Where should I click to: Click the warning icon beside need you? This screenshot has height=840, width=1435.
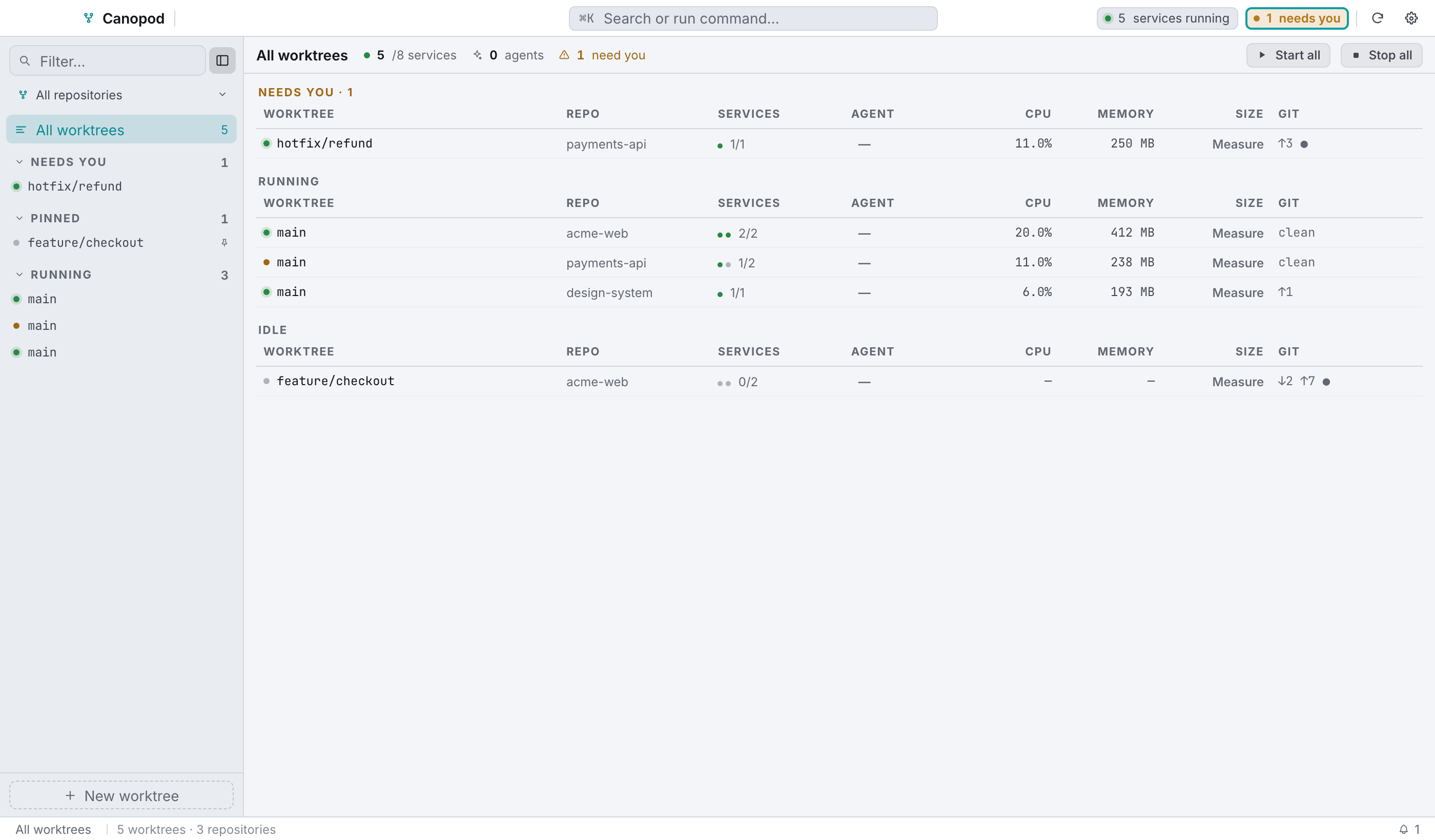564,55
